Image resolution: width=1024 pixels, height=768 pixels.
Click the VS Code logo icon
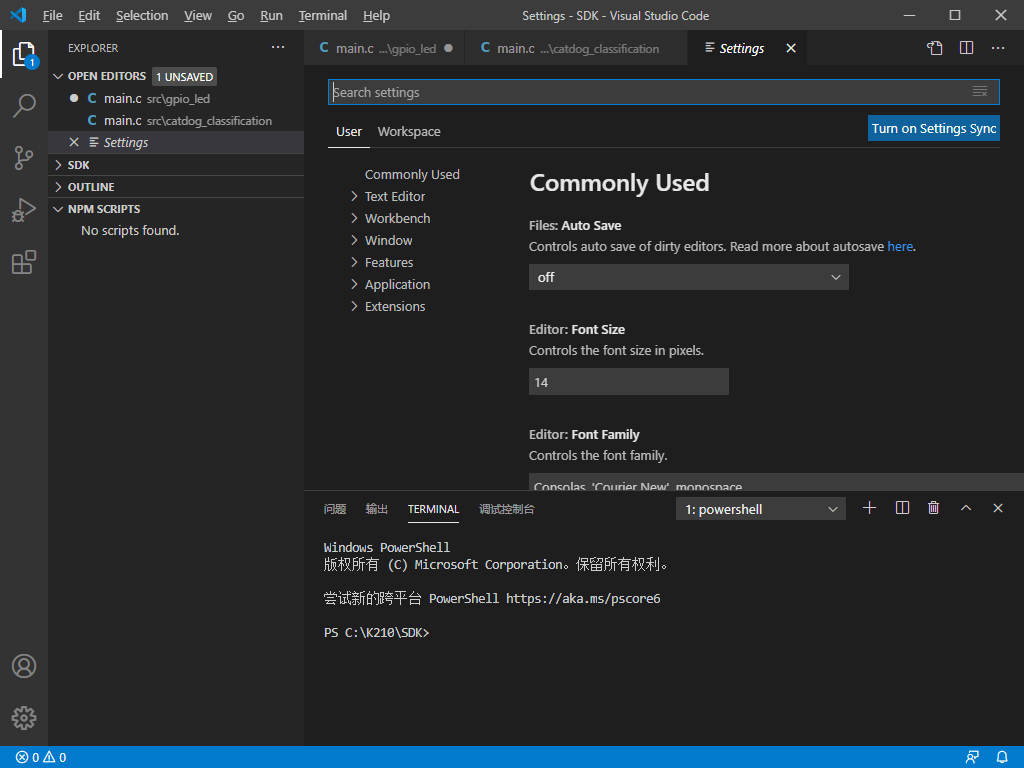click(x=18, y=15)
